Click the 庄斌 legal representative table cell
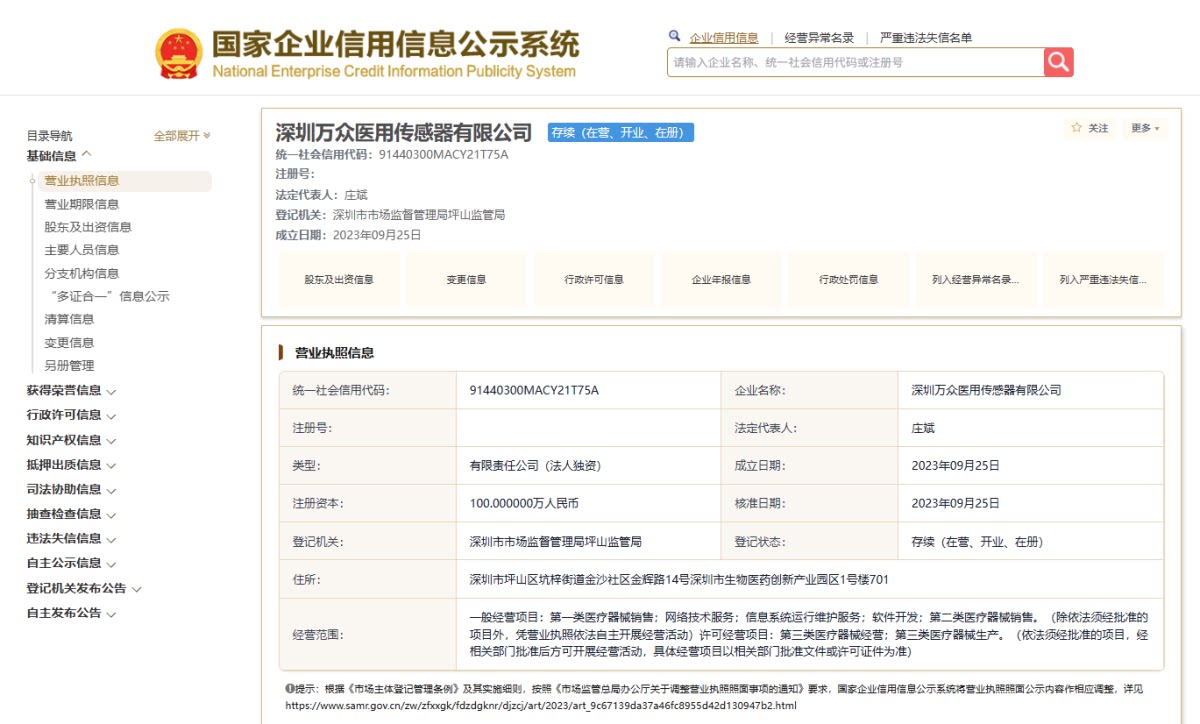This screenshot has height=724, width=1200. coord(1031,427)
